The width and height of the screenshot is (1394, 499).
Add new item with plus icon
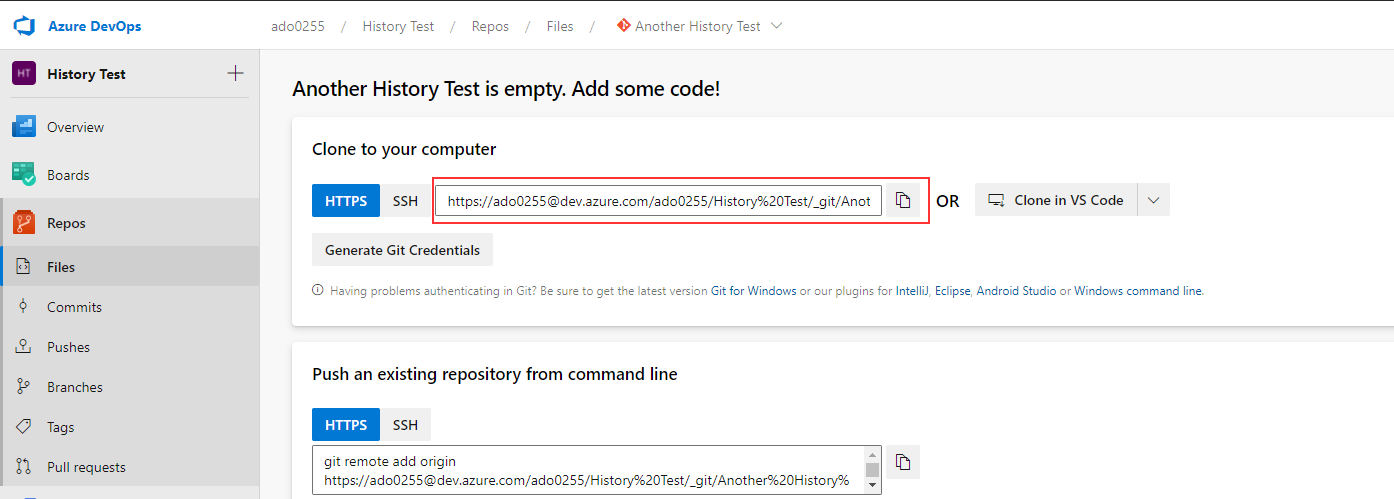pyautogui.click(x=235, y=73)
